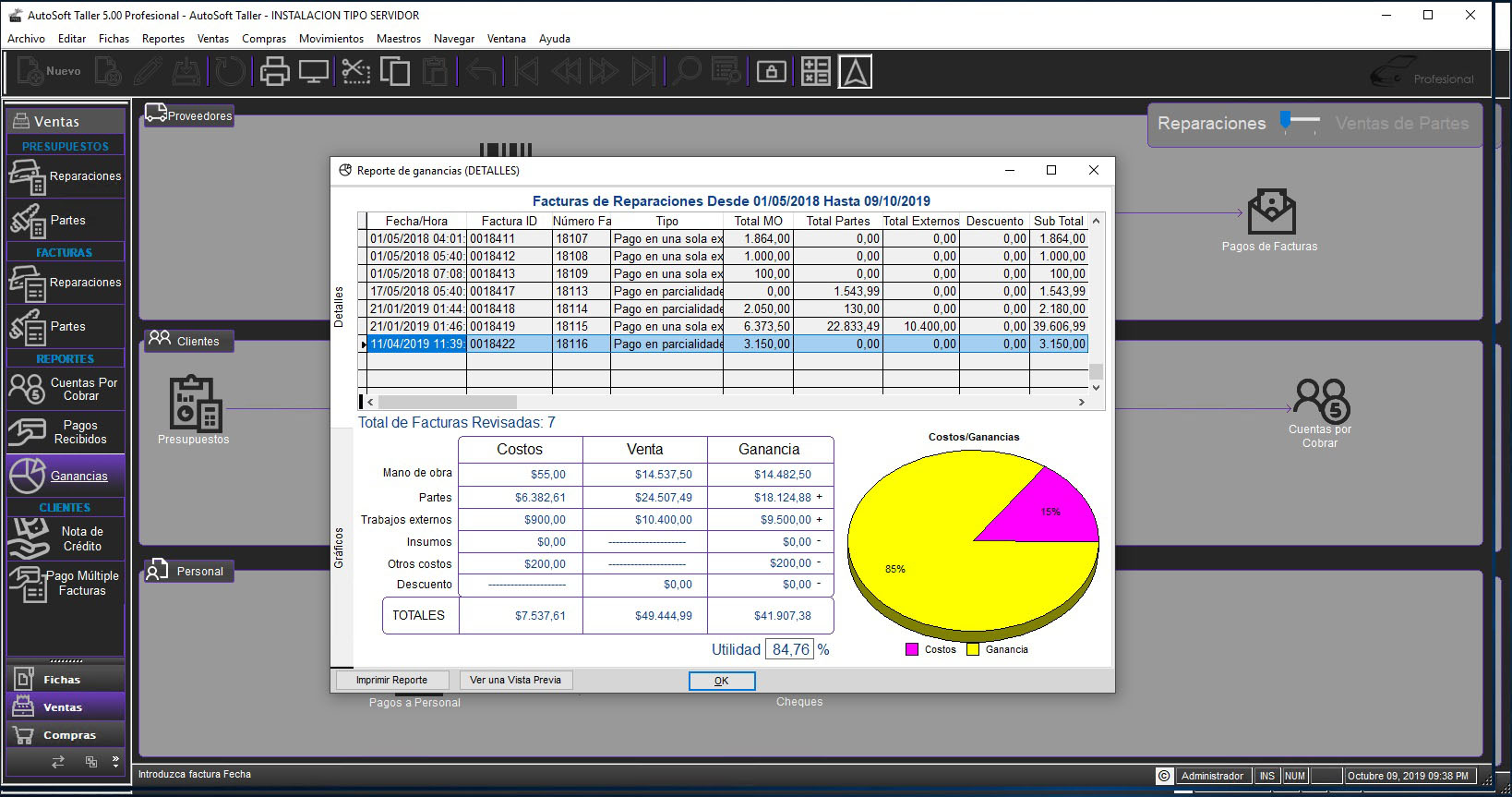Open Fichas section in sidebar

(66, 679)
